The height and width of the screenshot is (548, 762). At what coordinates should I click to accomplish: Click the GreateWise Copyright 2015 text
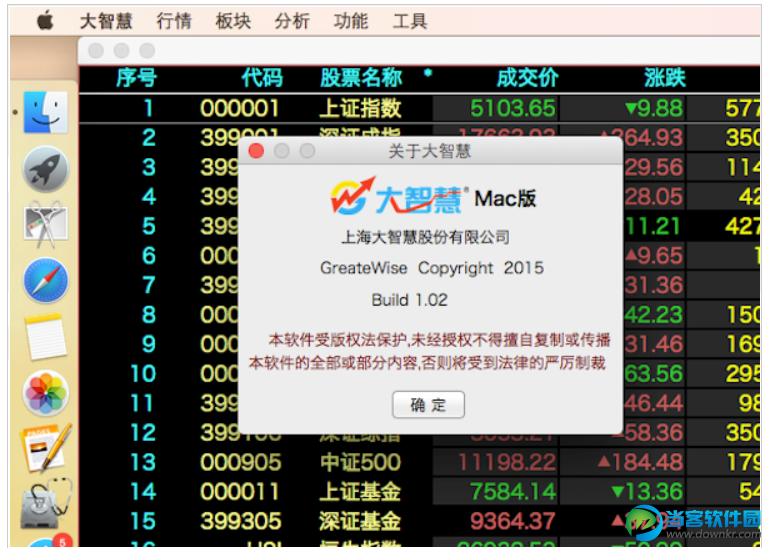click(432, 268)
